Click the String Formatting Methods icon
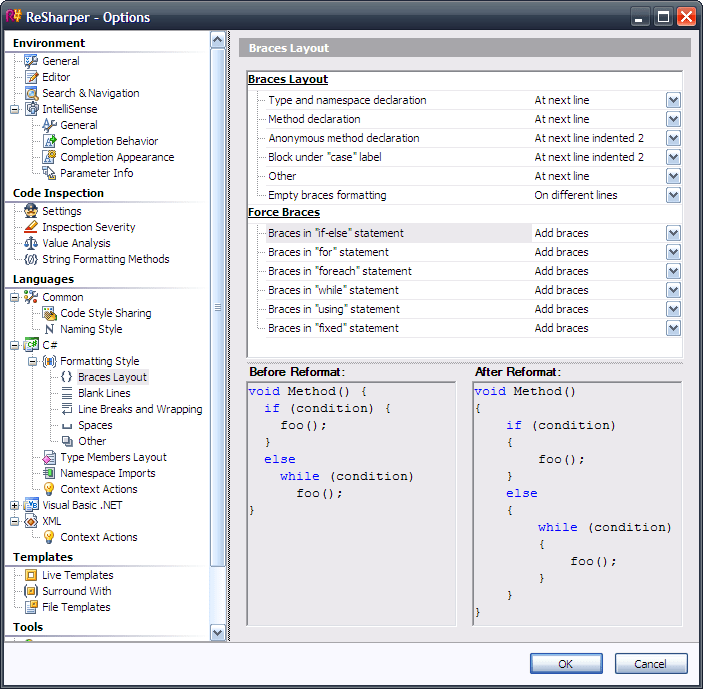Viewport: 703px width, 689px height. click(31, 259)
